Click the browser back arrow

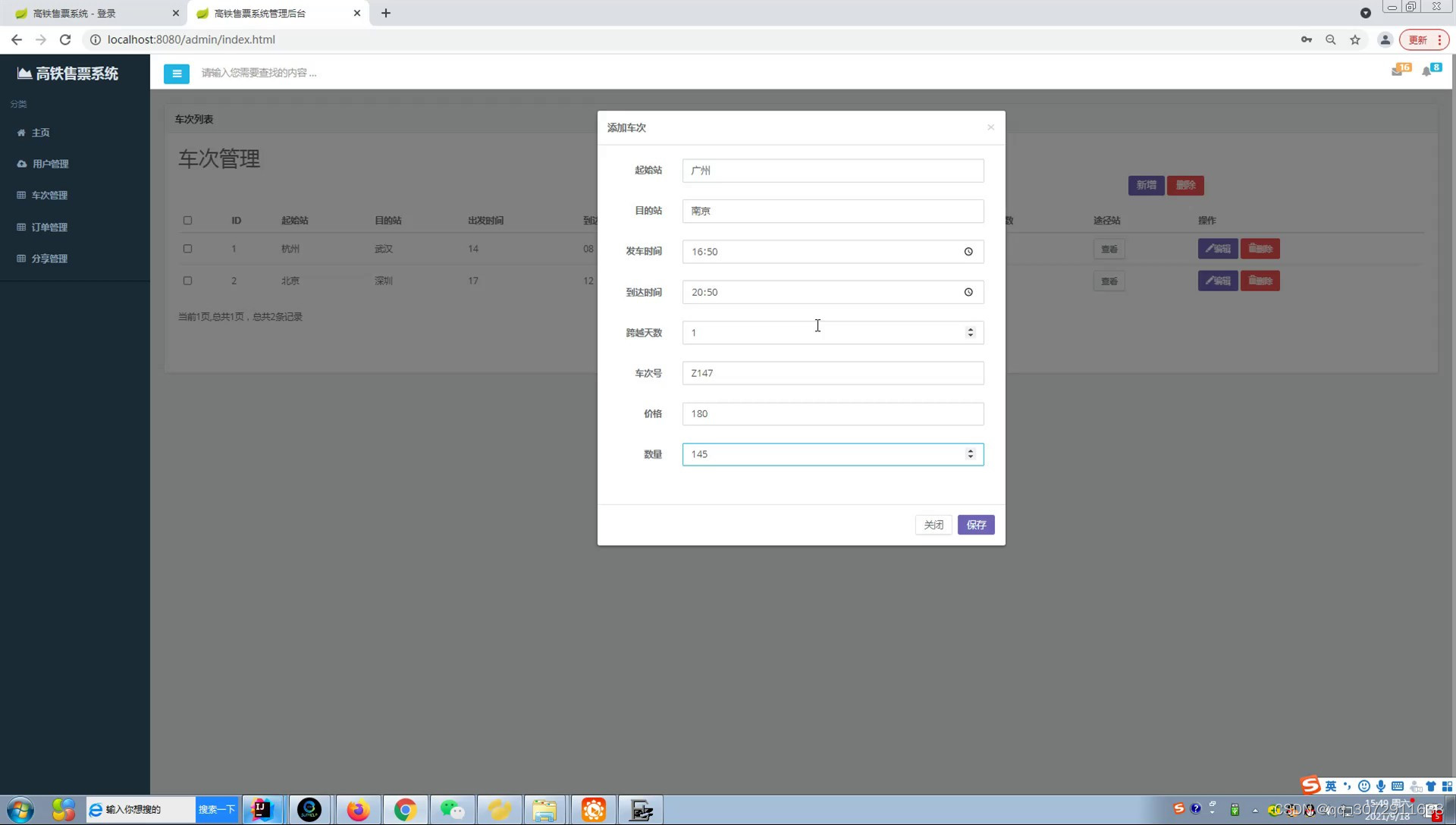(17, 39)
